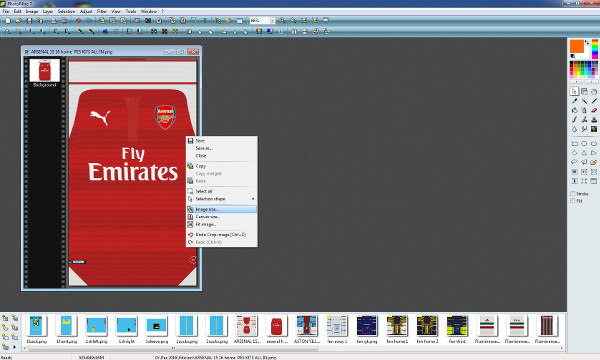Click the Zoom out magnifier toolbar icon
Screen dimensions: 600x360
point(293,21)
